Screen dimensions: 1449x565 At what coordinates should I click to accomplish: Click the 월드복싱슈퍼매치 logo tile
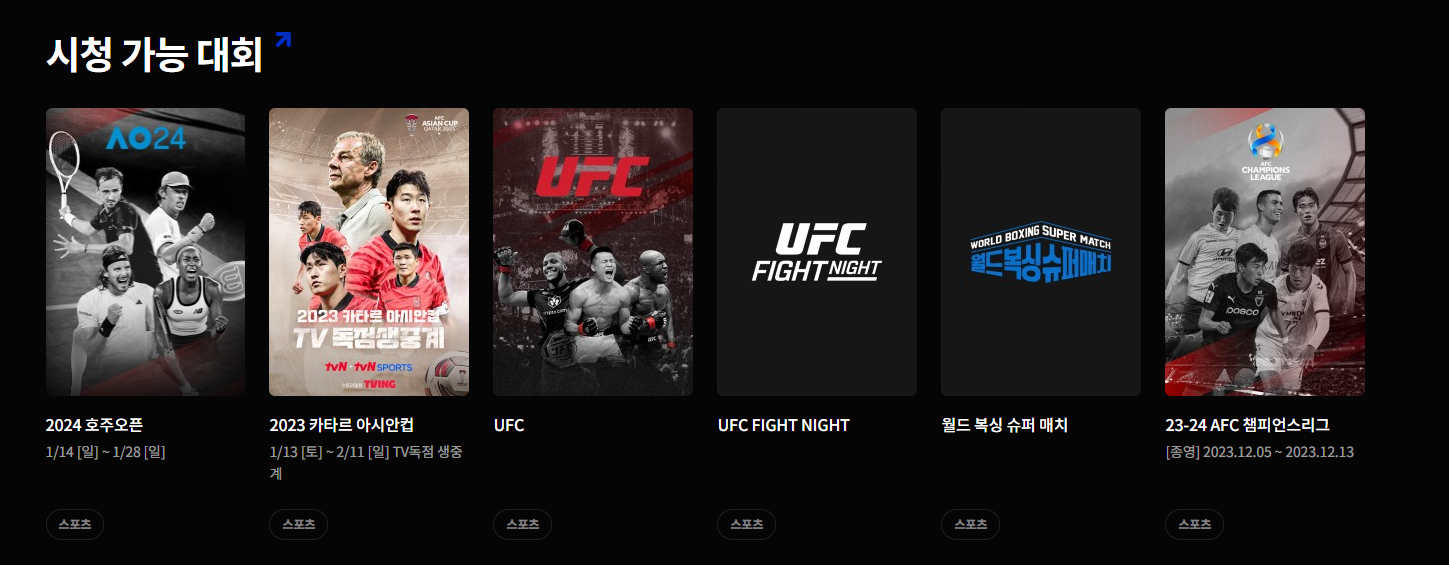[1041, 252]
